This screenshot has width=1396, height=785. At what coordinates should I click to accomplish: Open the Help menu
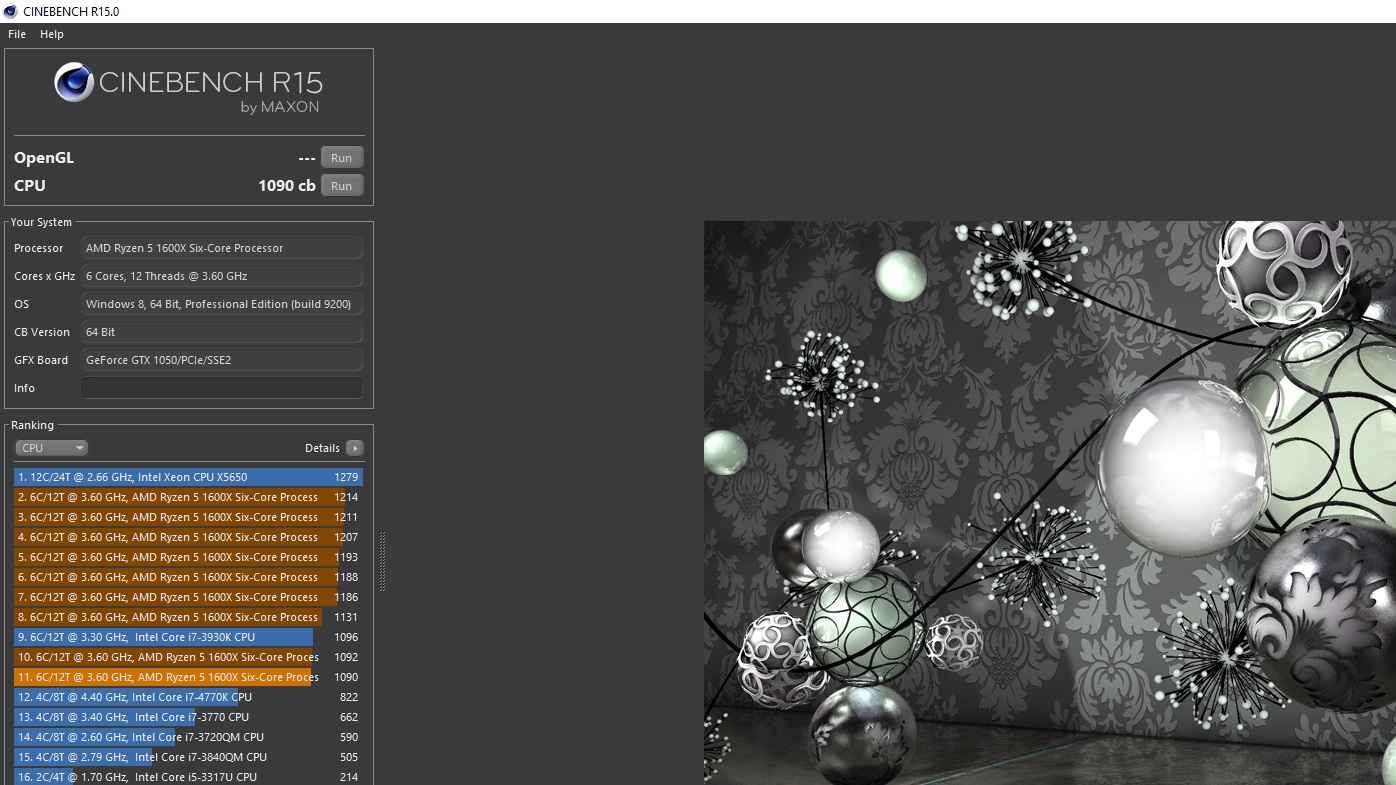[52, 34]
